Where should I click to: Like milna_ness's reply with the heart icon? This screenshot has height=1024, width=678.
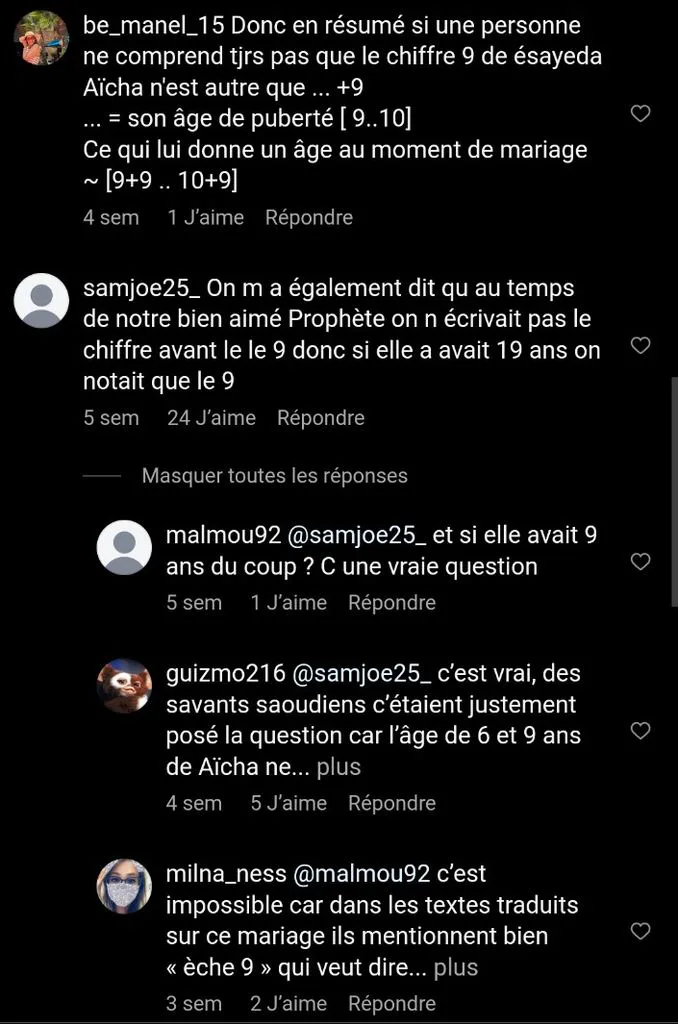pos(640,931)
